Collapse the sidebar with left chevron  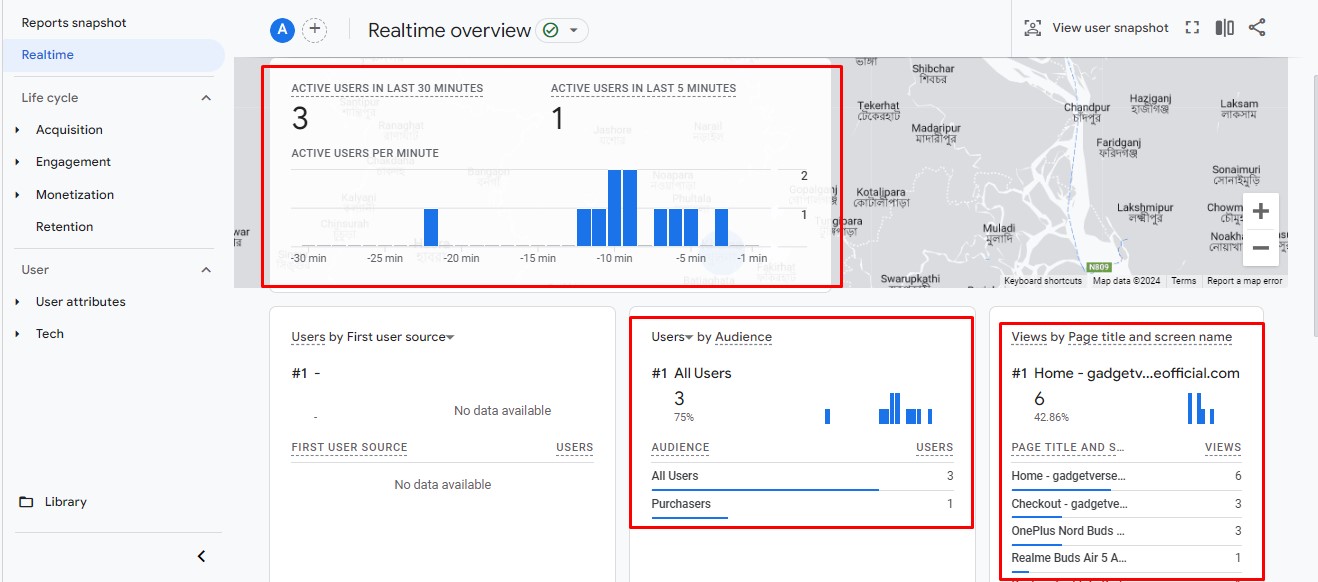click(x=201, y=556)
